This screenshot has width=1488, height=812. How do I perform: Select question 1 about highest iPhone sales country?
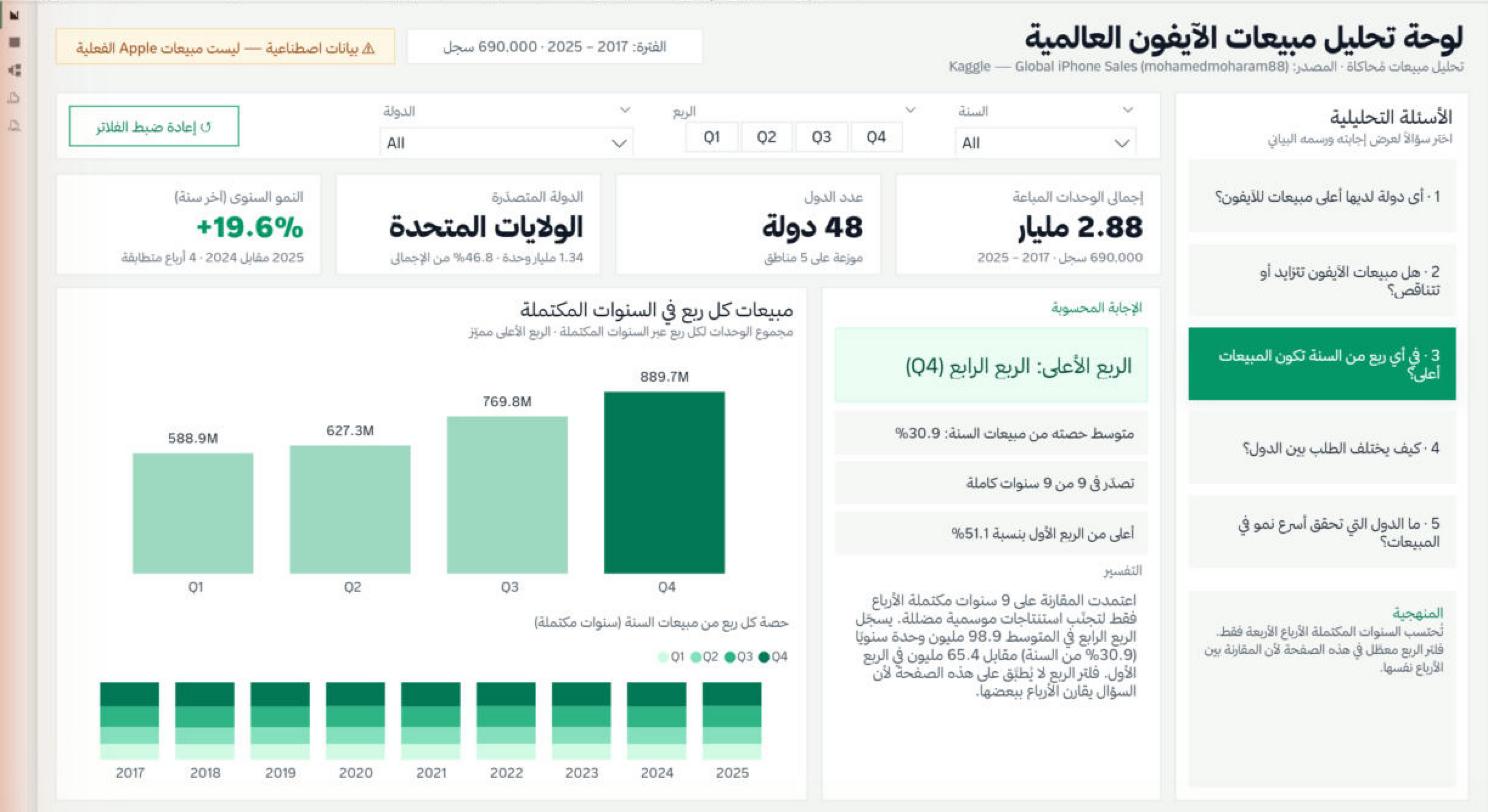(1322, 196)
